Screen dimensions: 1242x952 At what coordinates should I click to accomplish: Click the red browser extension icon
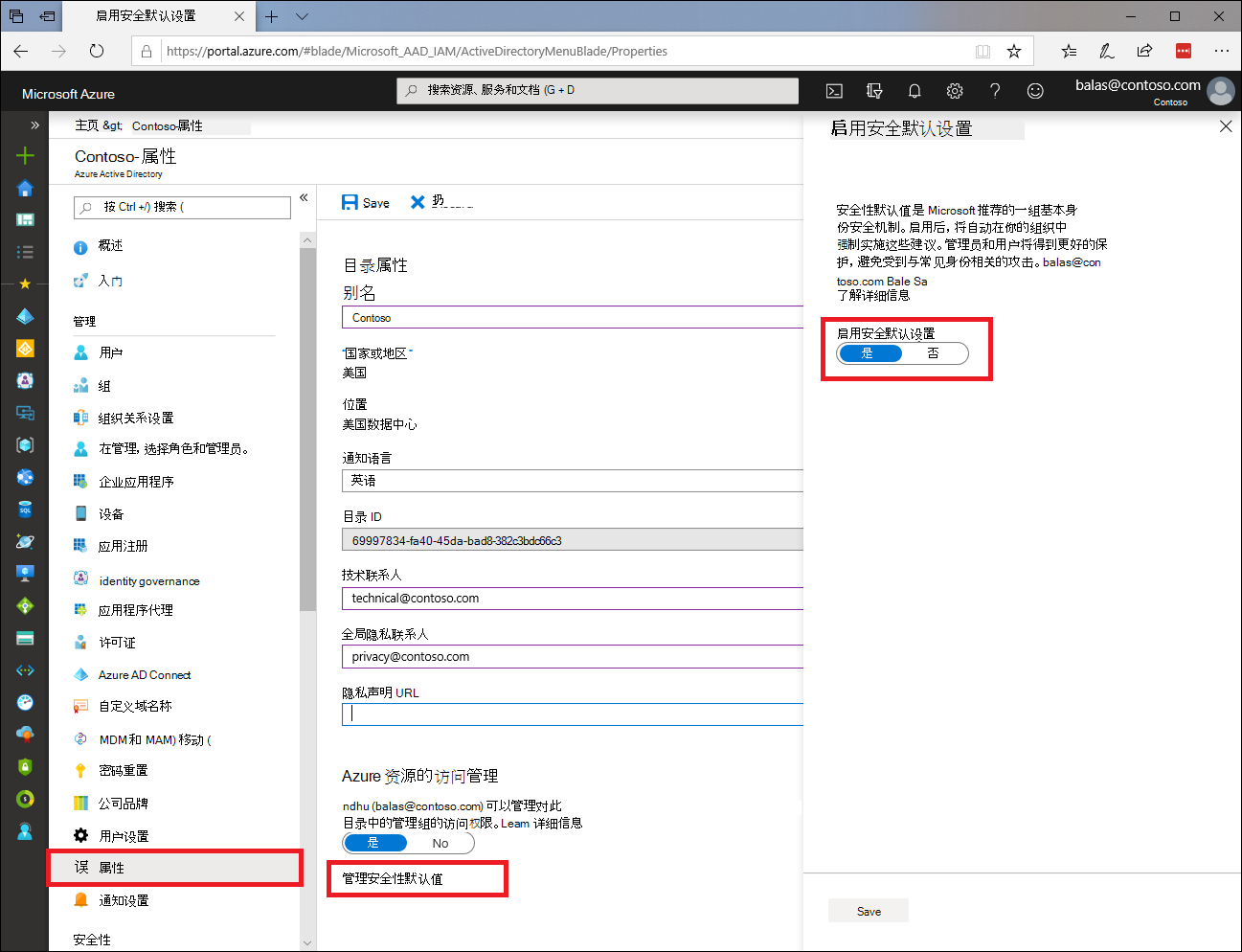(1184, 51)
